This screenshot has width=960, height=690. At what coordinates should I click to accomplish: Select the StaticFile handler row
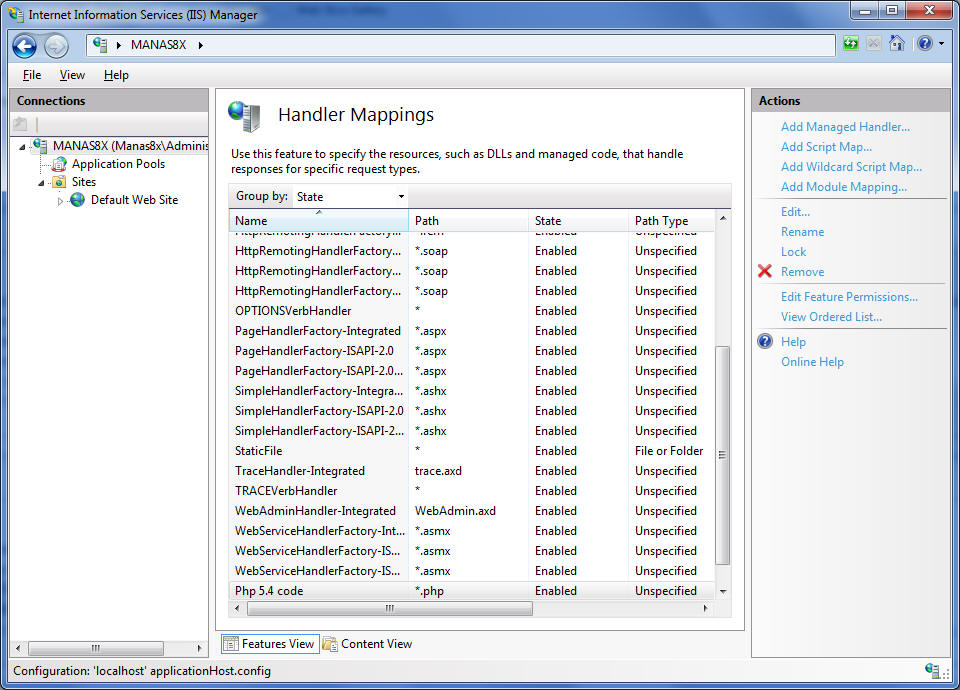click(x=471, y=451)
